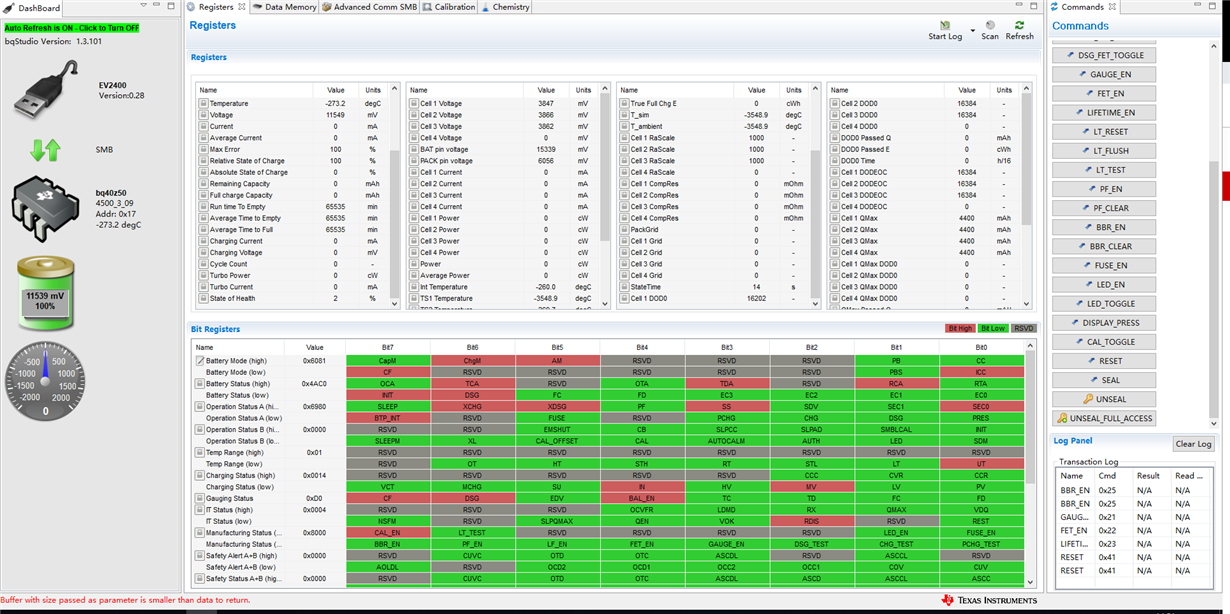This screenshot has height=614, width=1230.
Task: Expand the Battery Status (high) row
Action: click(200, 384)
